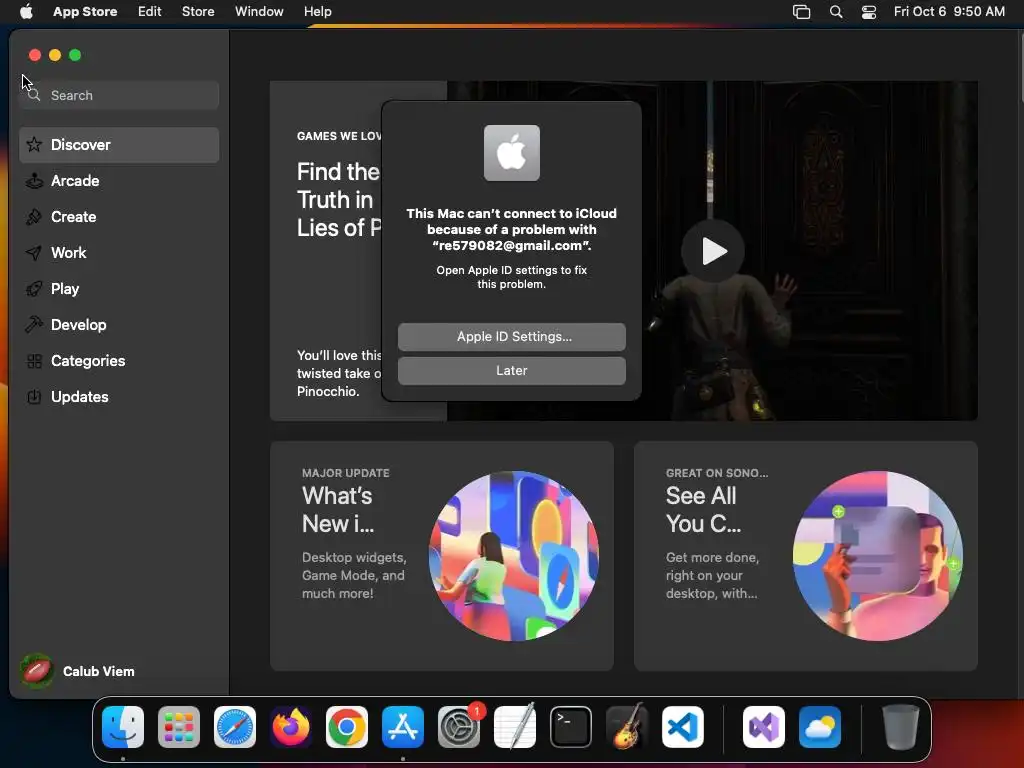Click the Sonoma widgets illustration
Viewport: 1024px width, 768px height.
pos(878,556)
